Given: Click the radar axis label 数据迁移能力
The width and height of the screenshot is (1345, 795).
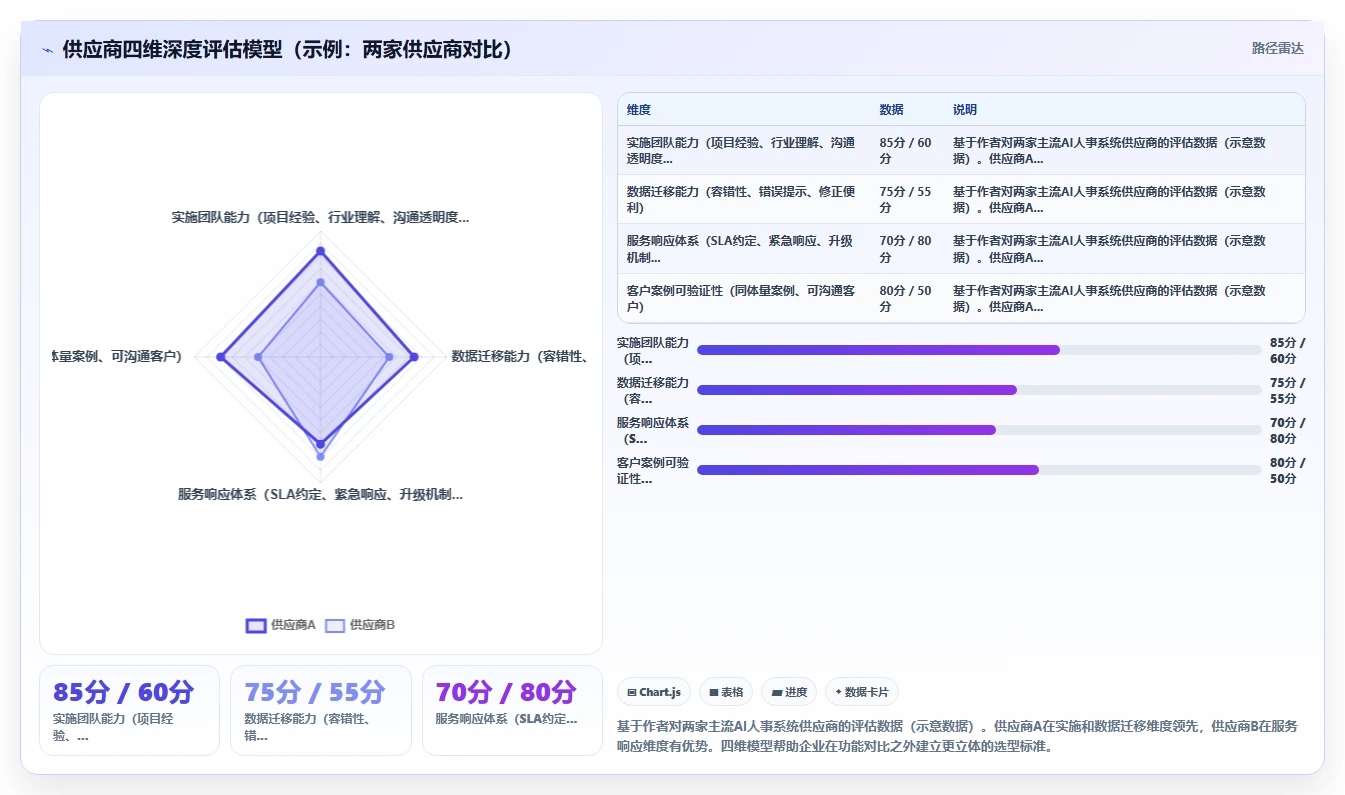Looking at the screenshot, I should [x=519, y=356].
